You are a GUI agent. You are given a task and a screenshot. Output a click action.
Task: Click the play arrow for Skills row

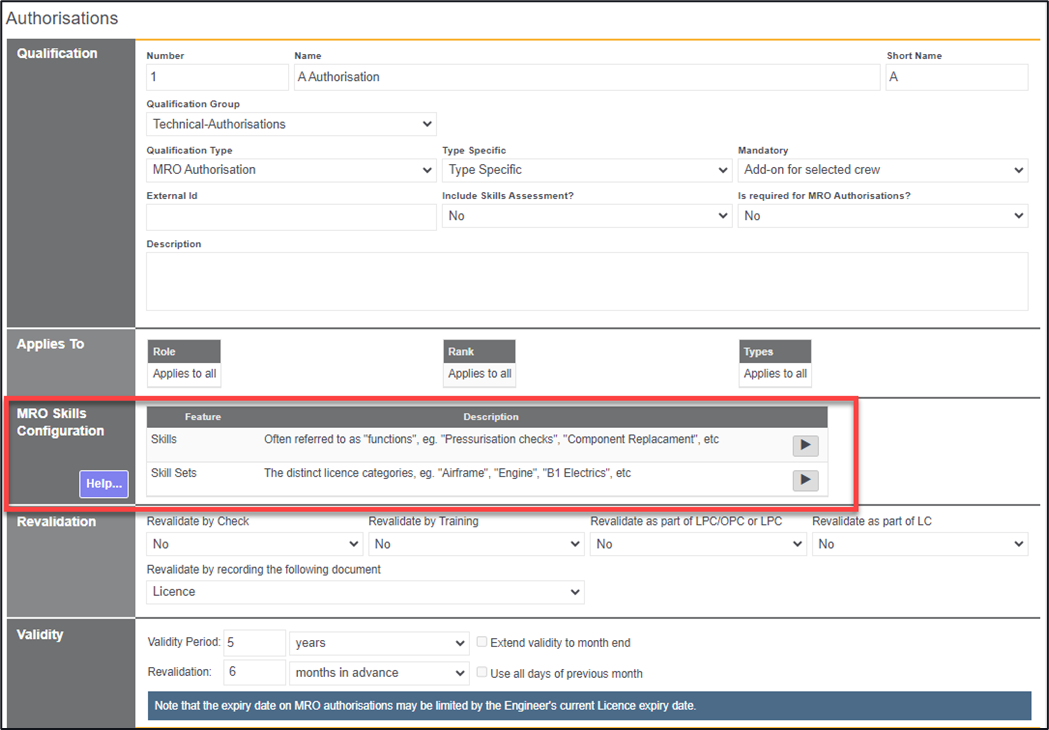click(805, 446)
